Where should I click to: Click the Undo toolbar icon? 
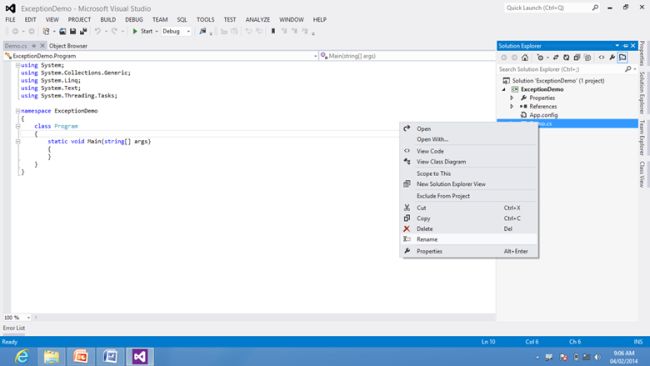(x=98, y=31)
